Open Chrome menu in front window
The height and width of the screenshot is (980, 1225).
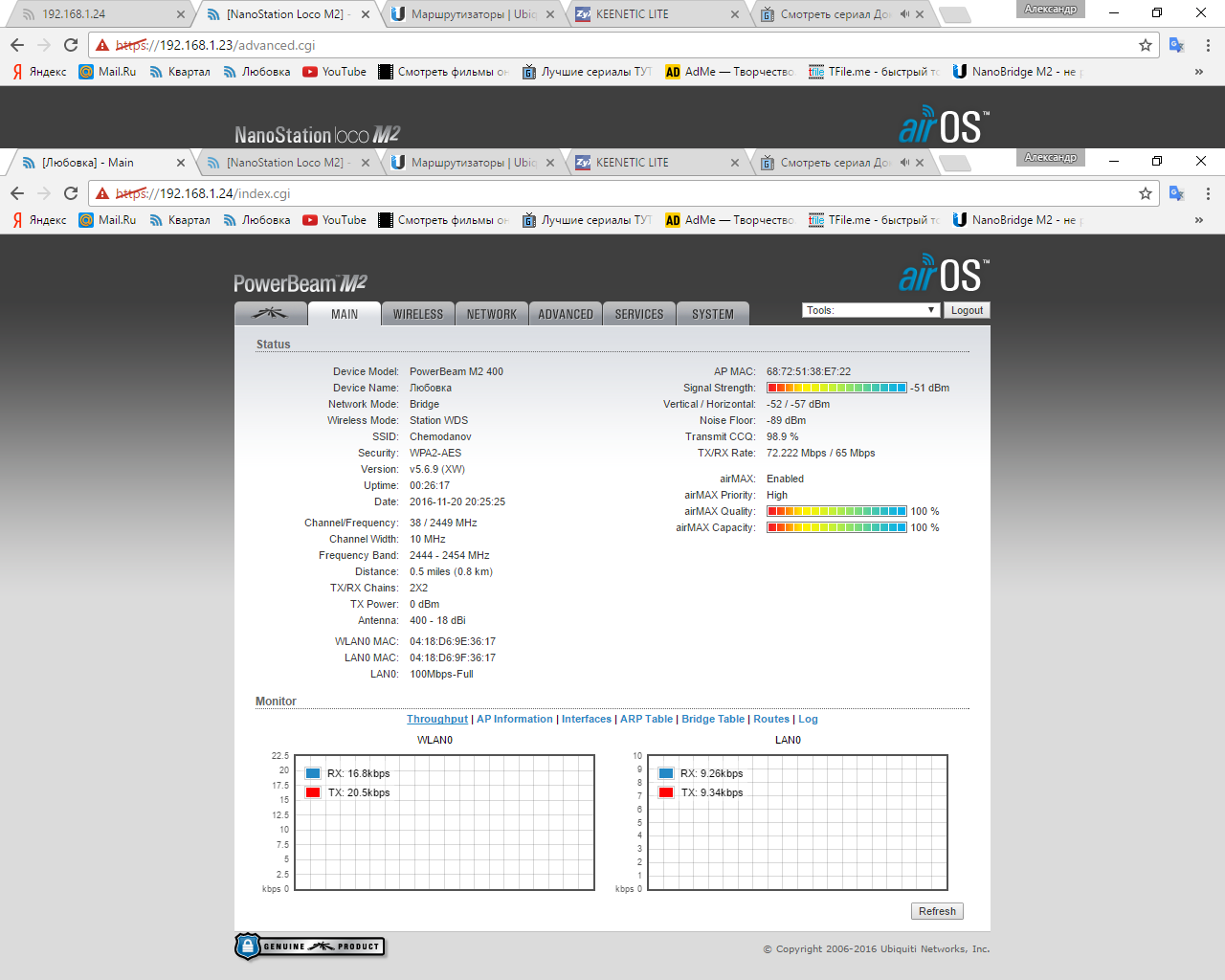[x=1208, y=193]
